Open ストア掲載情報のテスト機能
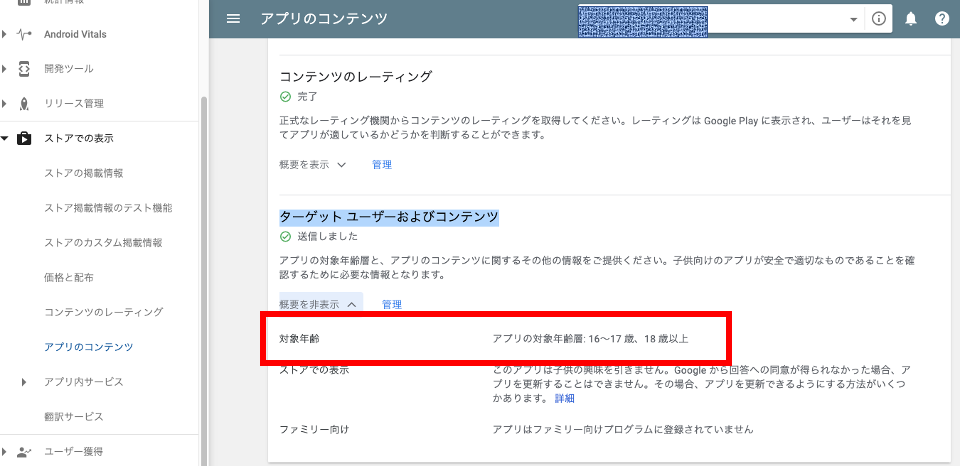Image resolution: width=960 pixels, height=466 pixels. click(108, 208)
